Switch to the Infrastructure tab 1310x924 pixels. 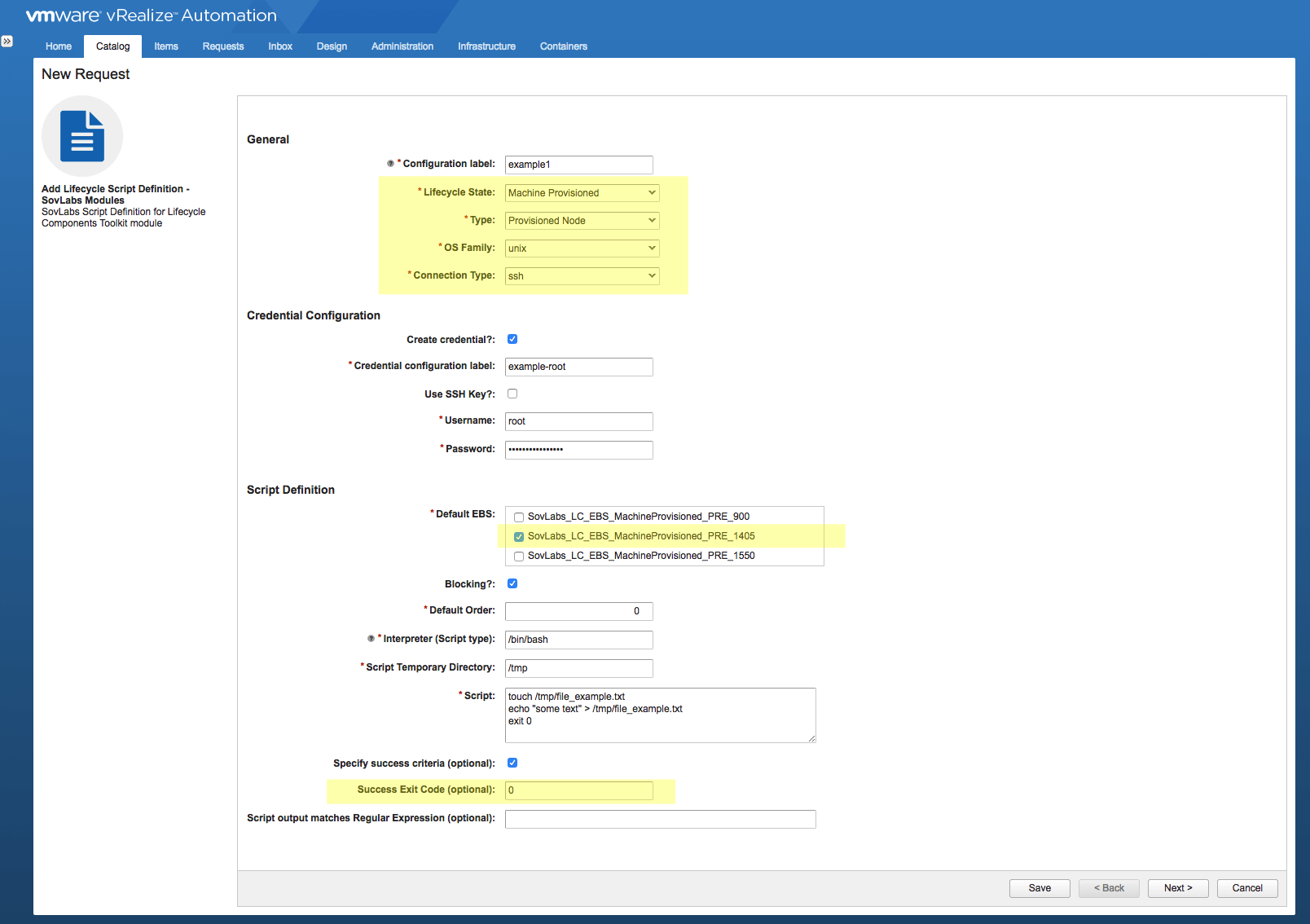point(486,46)
